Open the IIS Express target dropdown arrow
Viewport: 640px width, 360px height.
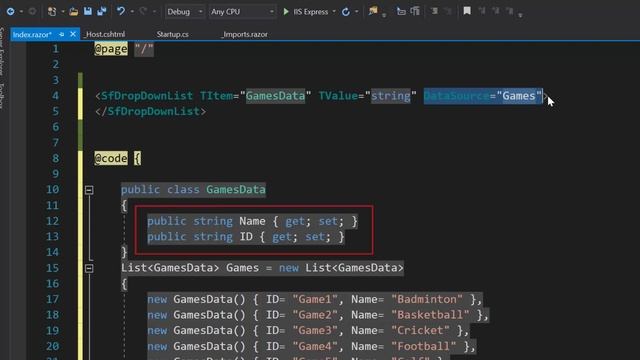click(x=334, y=11)
